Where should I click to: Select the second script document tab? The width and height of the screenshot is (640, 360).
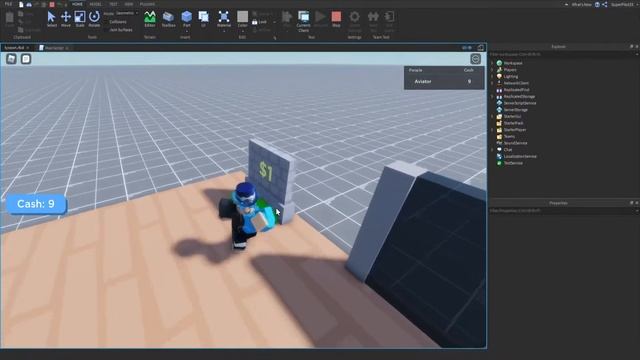54,48
